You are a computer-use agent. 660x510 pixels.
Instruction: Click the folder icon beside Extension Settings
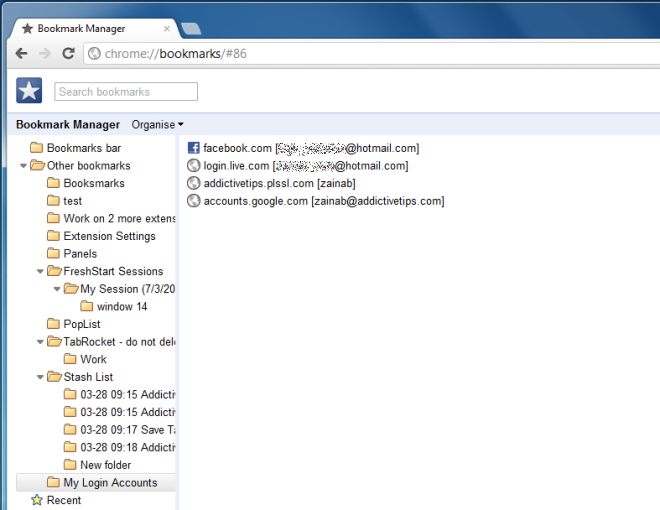[x=53, y=236]
